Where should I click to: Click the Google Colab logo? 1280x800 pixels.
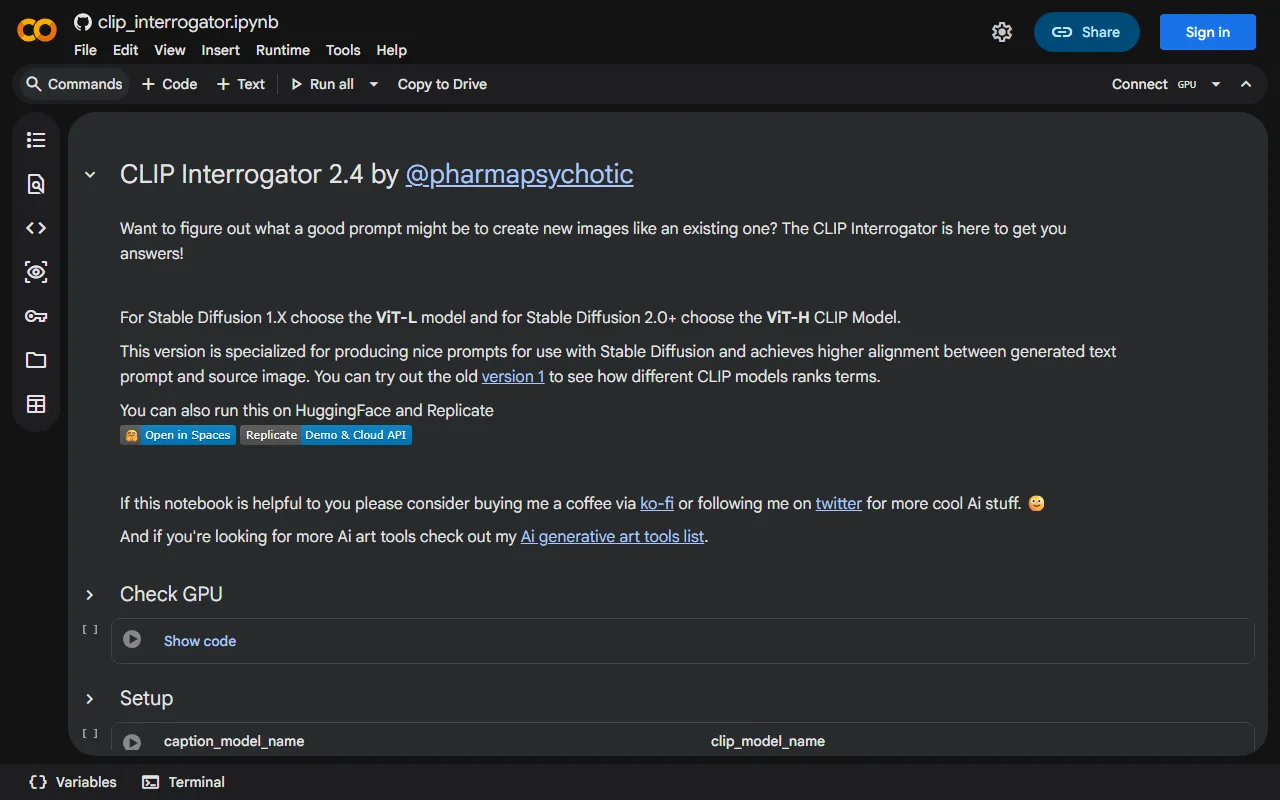point(37,31)
